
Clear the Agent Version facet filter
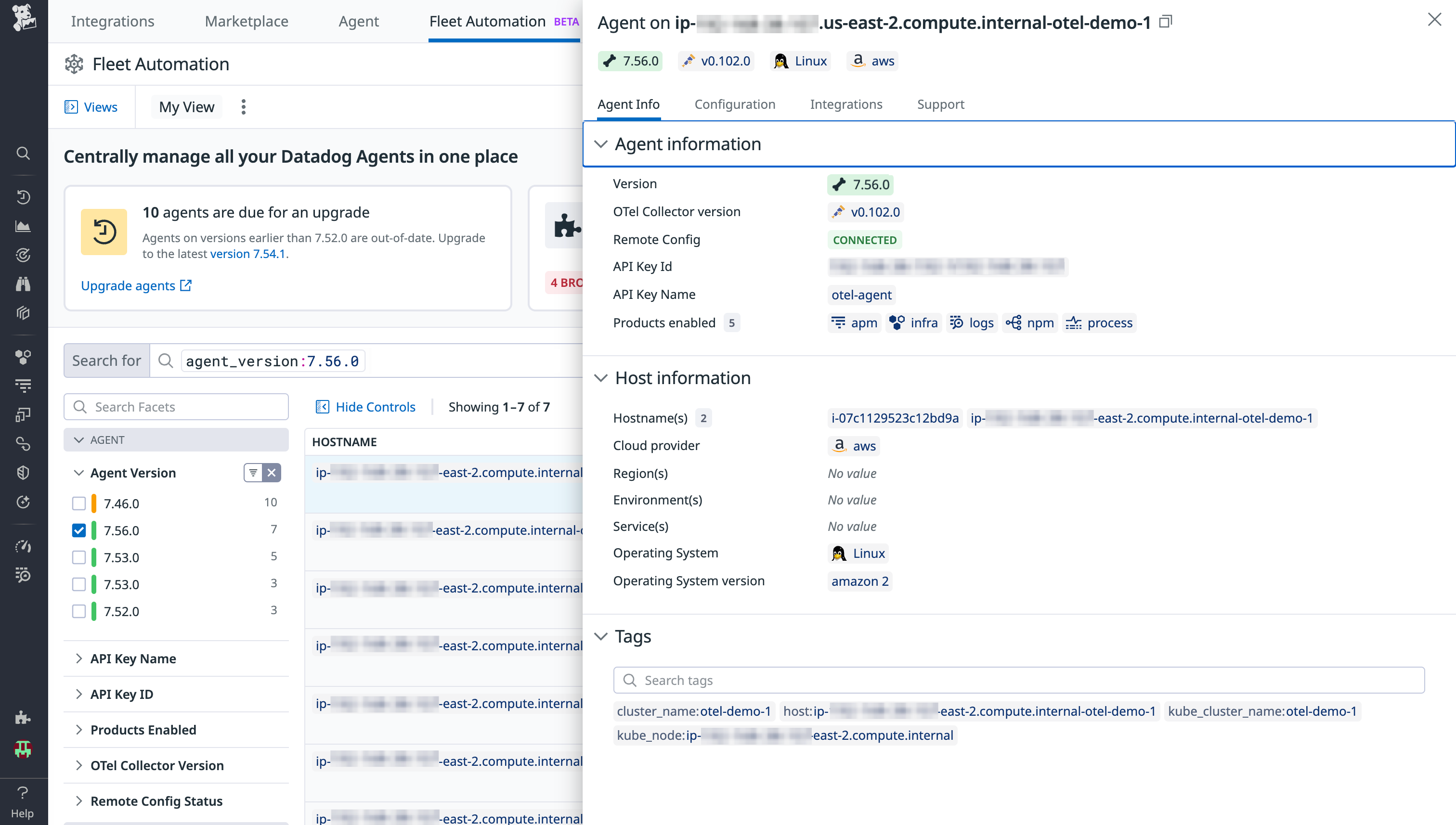pos(272,473)
